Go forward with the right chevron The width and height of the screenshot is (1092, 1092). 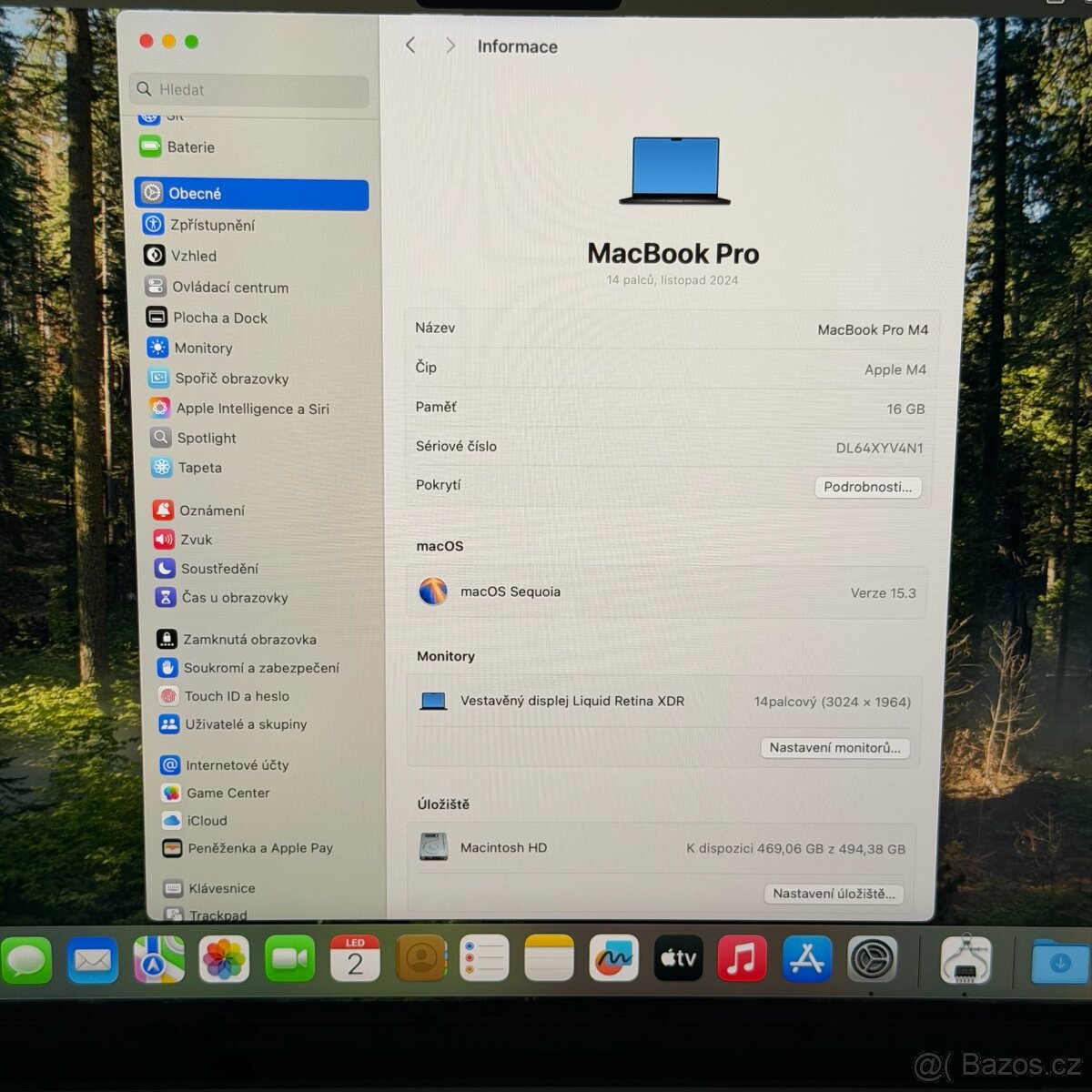click(x=450, y=45)
